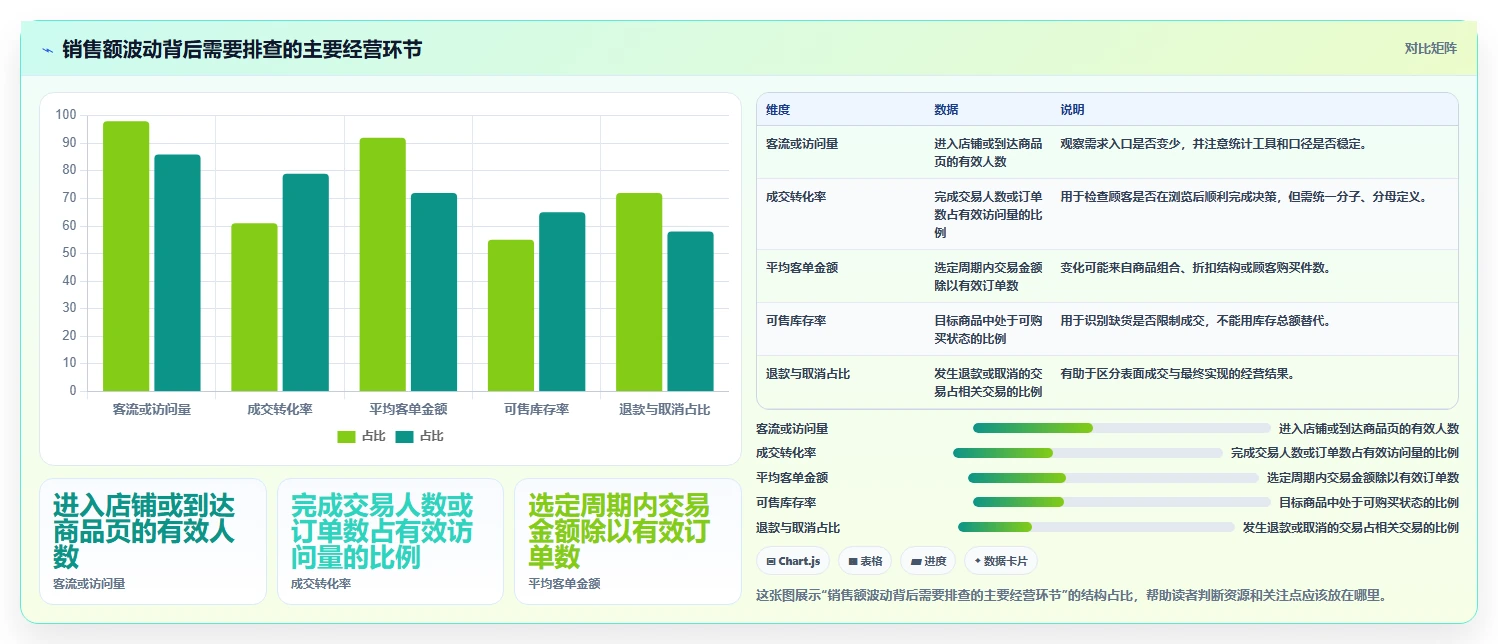Click the 客流或访问量 label in the progress list
The height and width of the screenshot is (644, 1498).
click(792, 428)
